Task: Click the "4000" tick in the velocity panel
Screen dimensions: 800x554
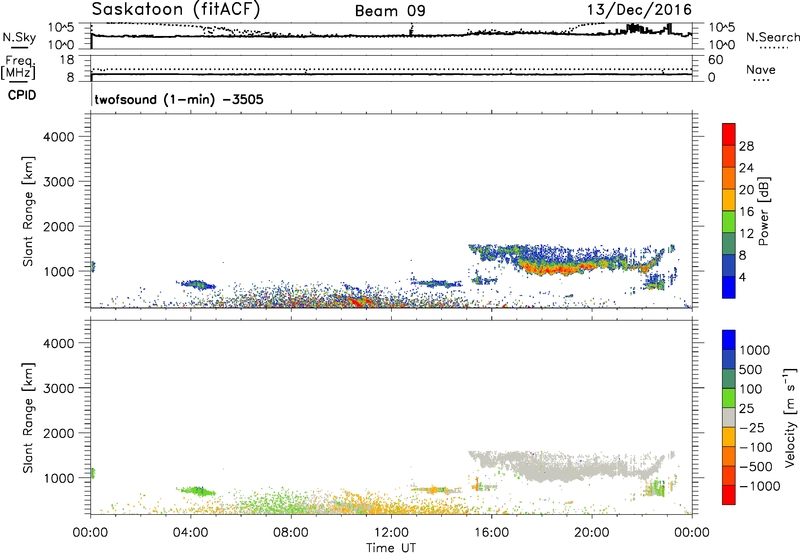Action: tap(58, 343)
